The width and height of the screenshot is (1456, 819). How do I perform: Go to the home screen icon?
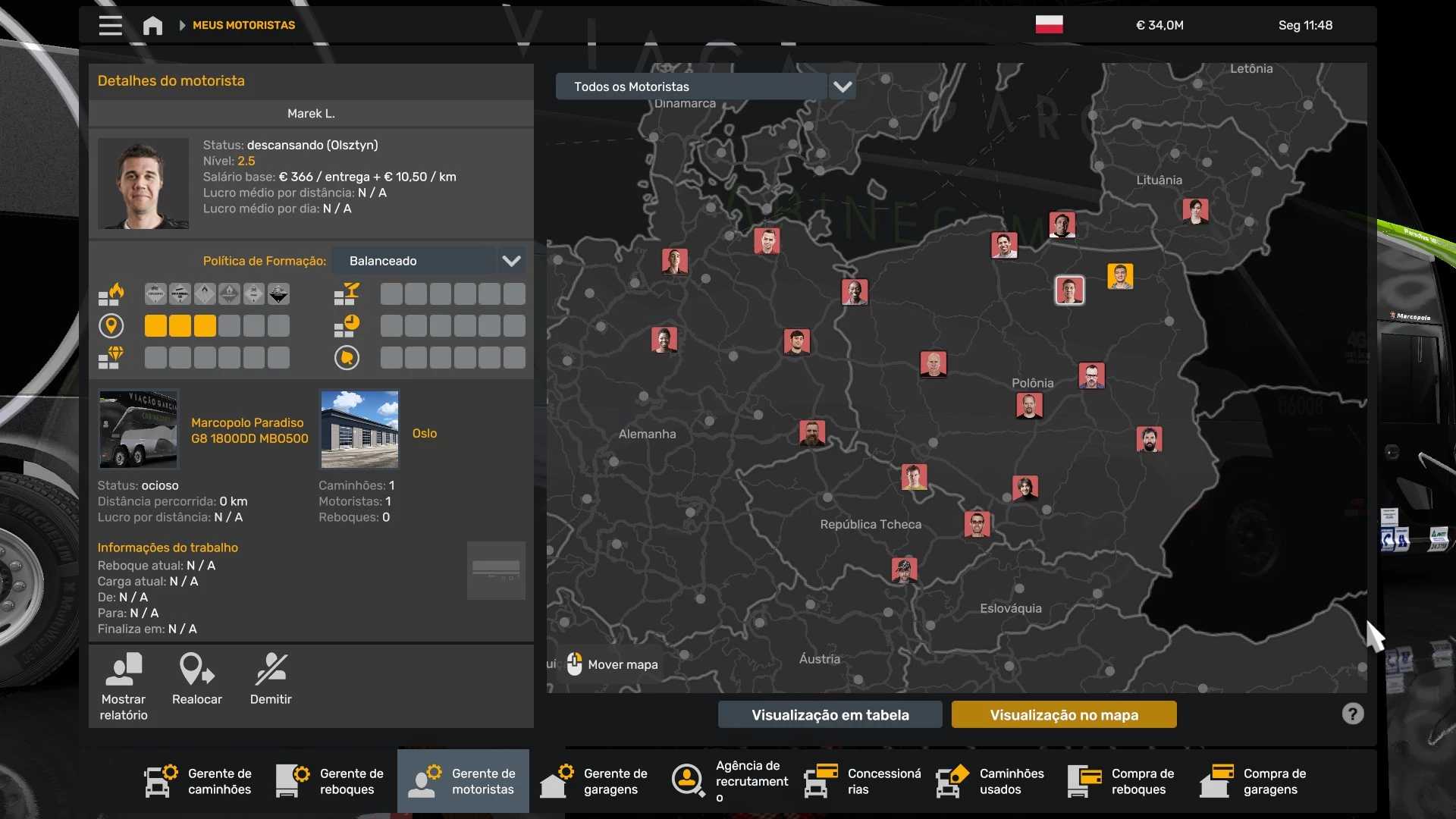point(152,25)
